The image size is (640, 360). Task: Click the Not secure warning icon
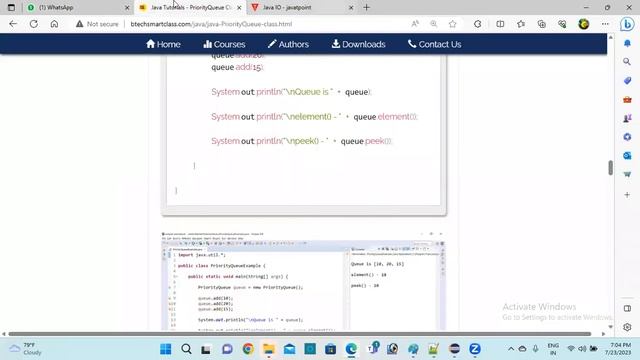coord(80,24)
